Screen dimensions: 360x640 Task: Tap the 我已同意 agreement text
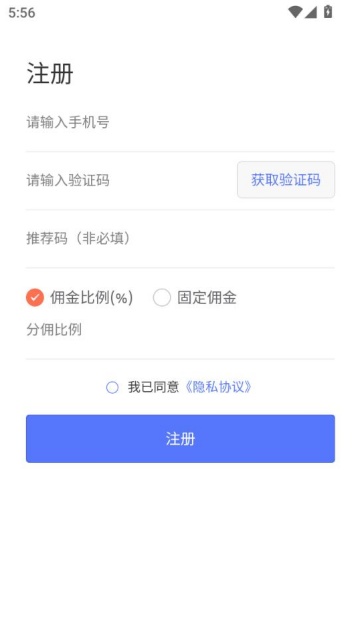[x=153, y=387]
